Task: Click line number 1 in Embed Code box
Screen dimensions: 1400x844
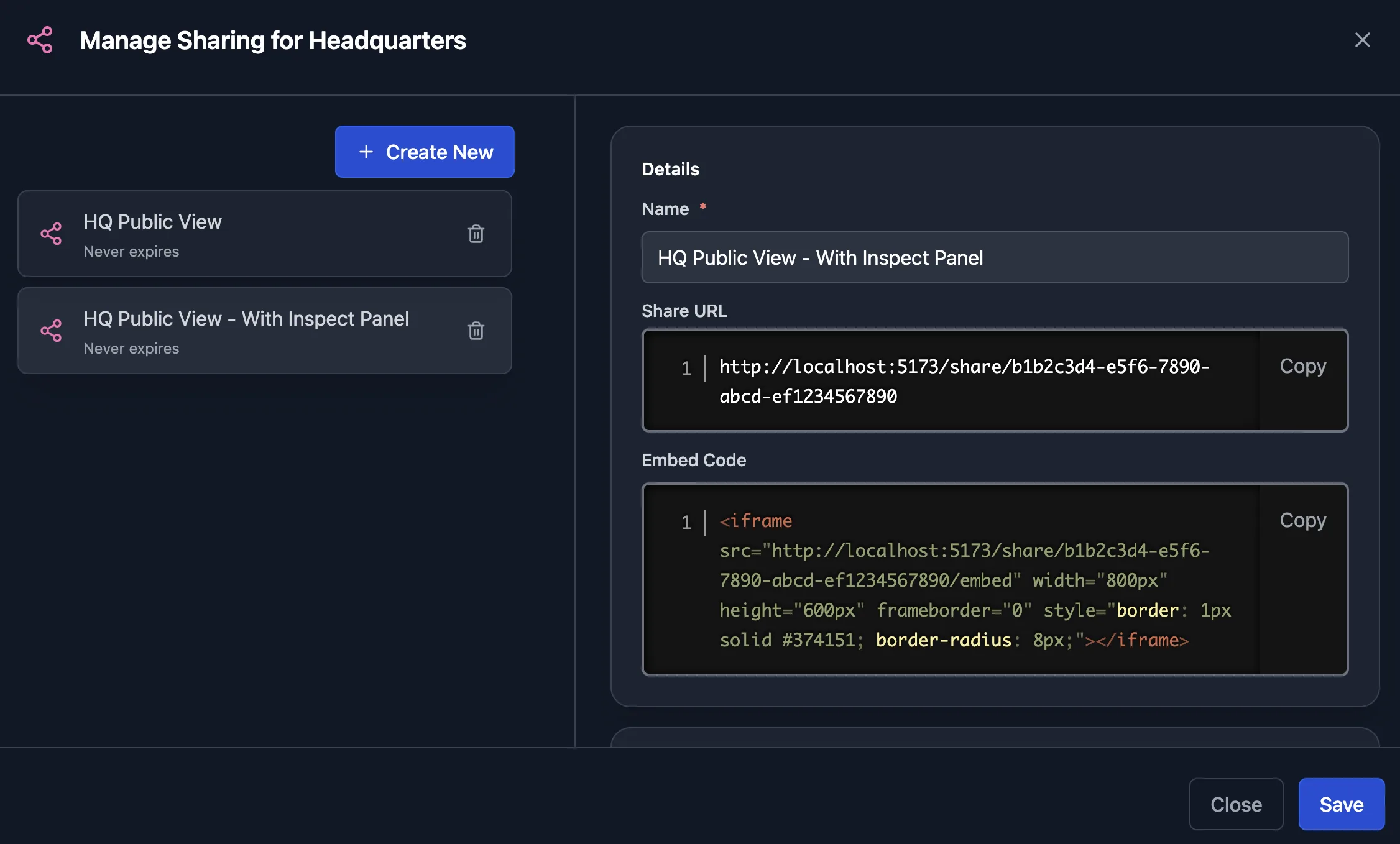Action: 686,522
